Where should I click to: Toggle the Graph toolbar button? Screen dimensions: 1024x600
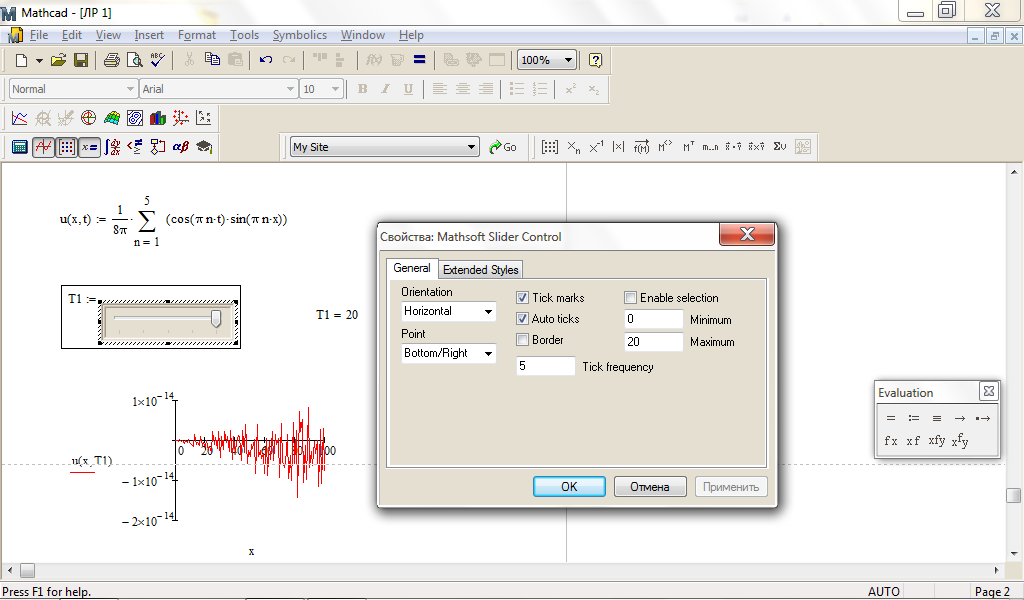[x=43, y=147]
